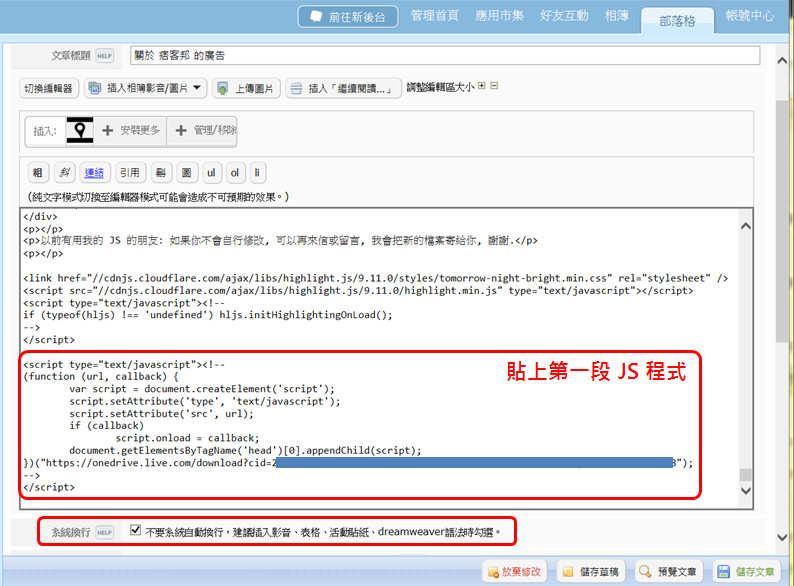
Task: Click the 放棄修改 button
Action: click(514, 571)
